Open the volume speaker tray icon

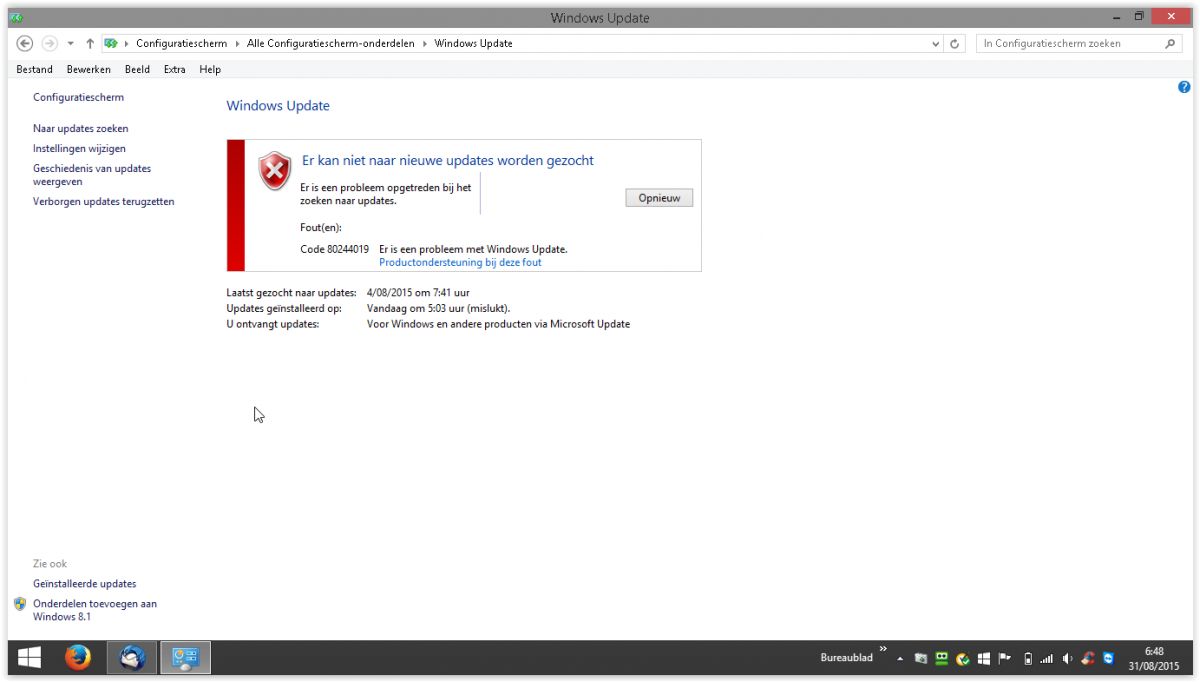tap(1067, 659)
